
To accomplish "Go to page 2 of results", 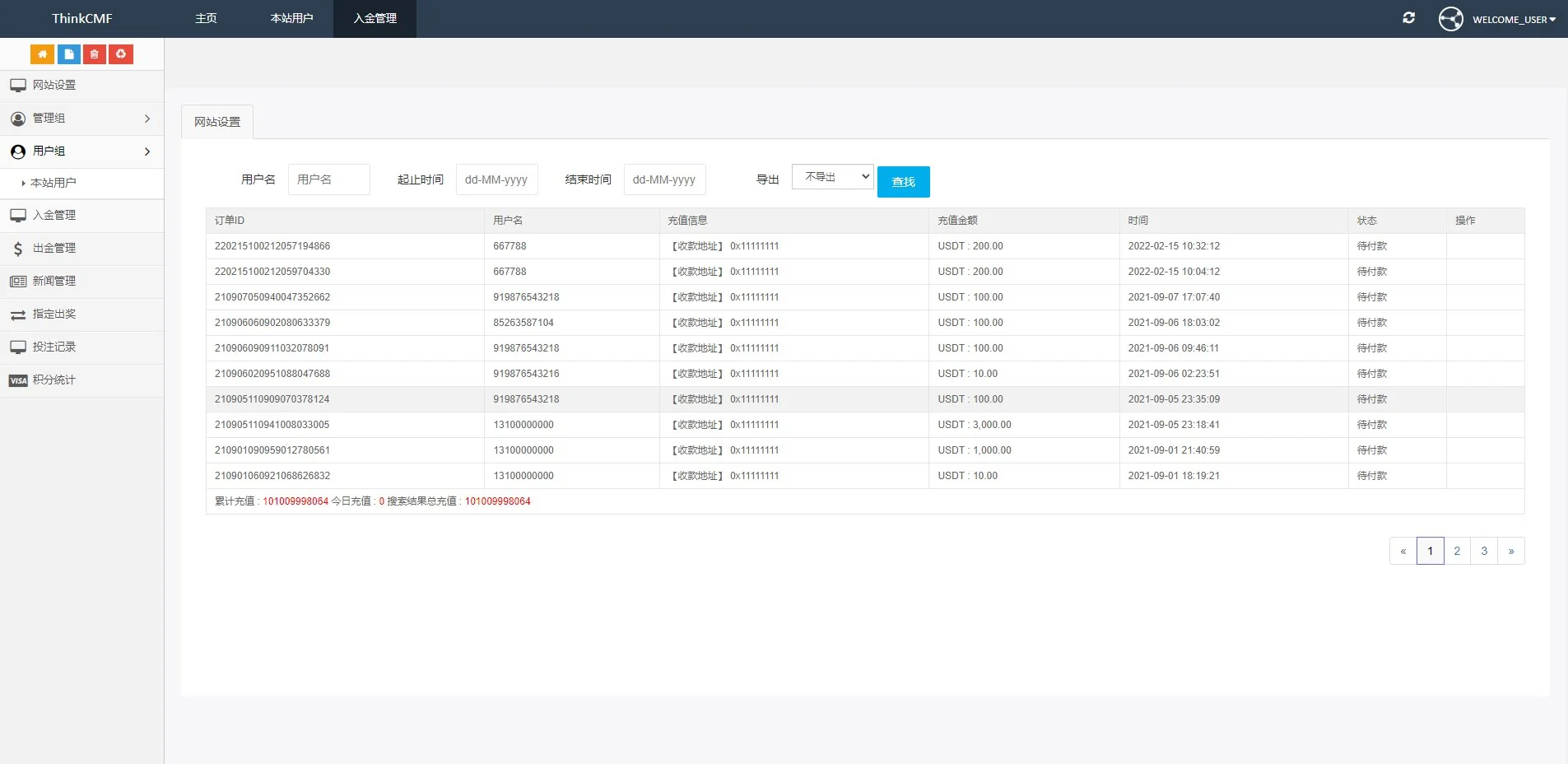I will [x=1457, y=551].
